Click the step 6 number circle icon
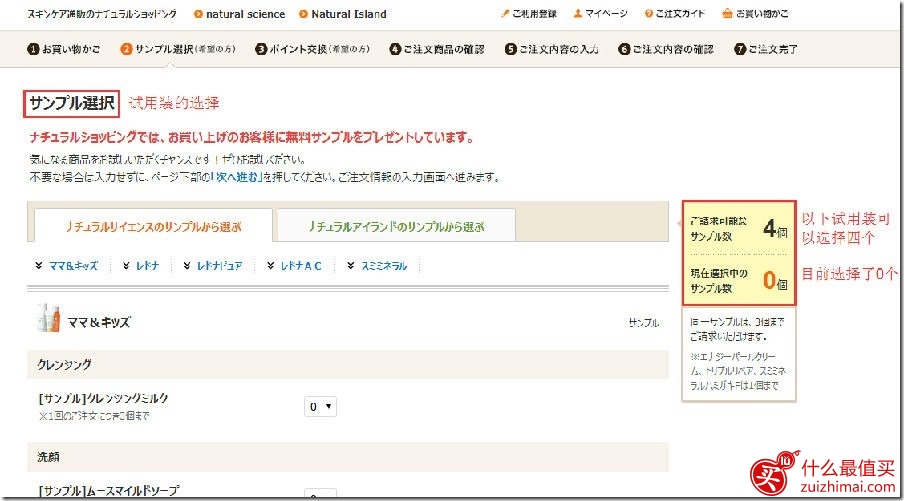Image resolution: width=904 pixels, height=501 pixels. pyautogui.click(x=624, y=50)
